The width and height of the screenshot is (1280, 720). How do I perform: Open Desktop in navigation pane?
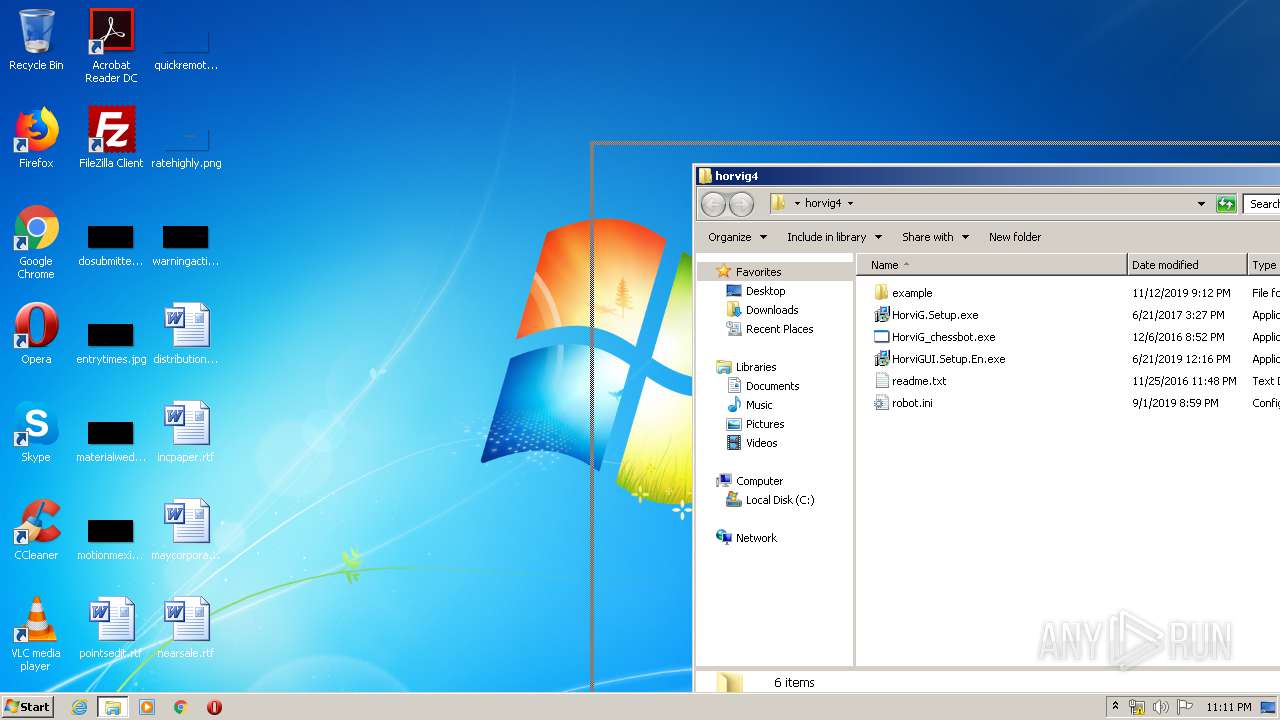[756, 291]
